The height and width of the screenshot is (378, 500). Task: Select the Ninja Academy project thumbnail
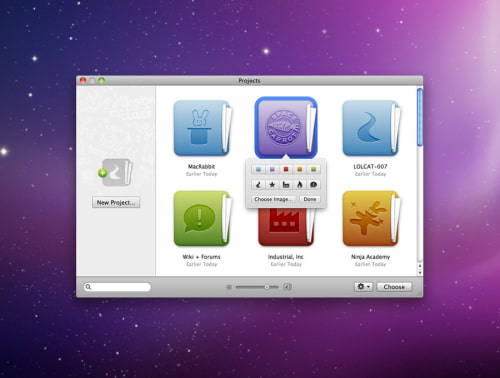371,219
